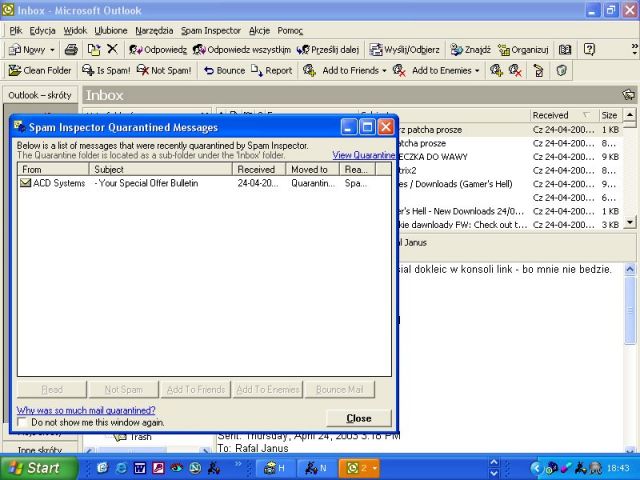Expand the toolbar overflow chevron

634,49
